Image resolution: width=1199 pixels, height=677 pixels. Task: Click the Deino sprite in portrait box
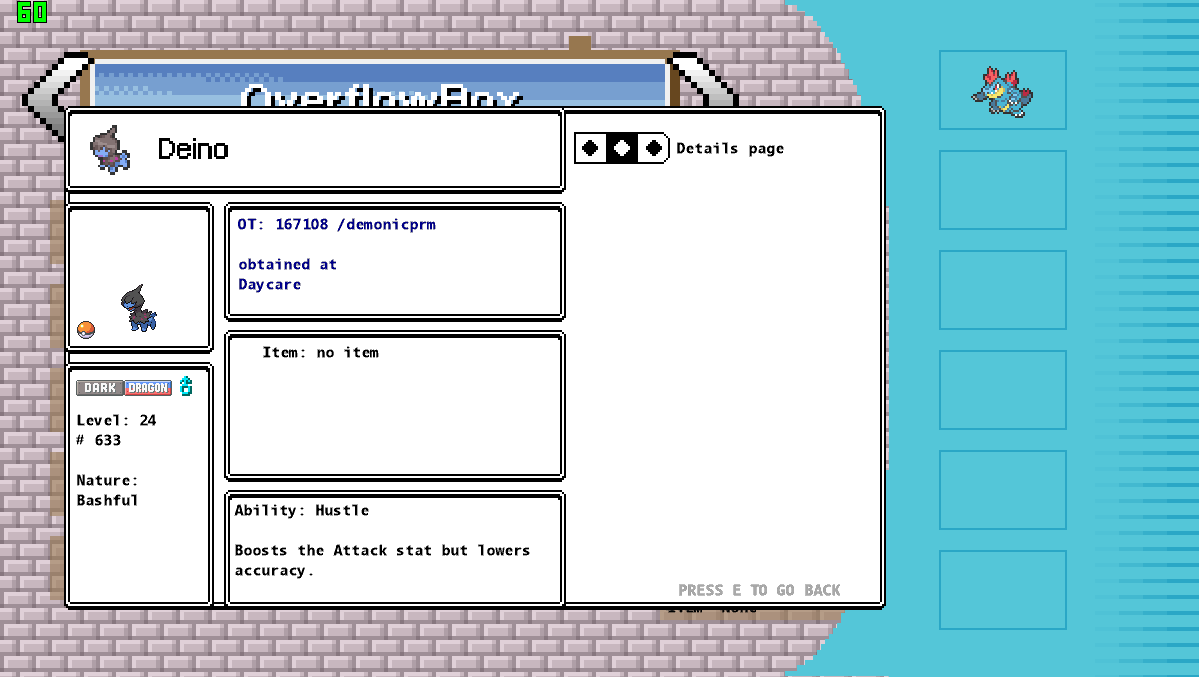(138, 308)
